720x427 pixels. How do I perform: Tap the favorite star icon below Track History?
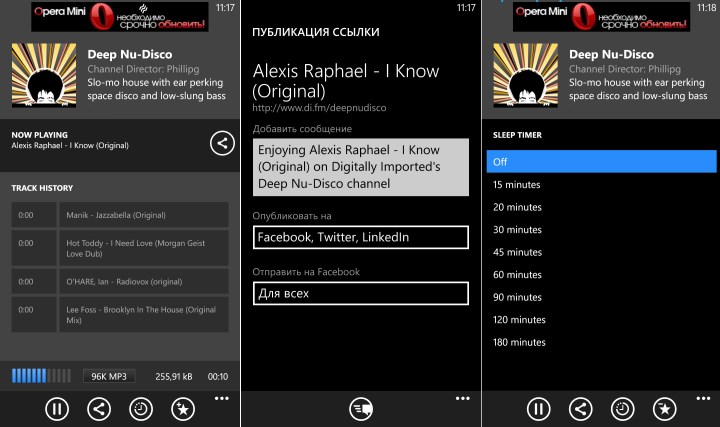pos(183,408)
